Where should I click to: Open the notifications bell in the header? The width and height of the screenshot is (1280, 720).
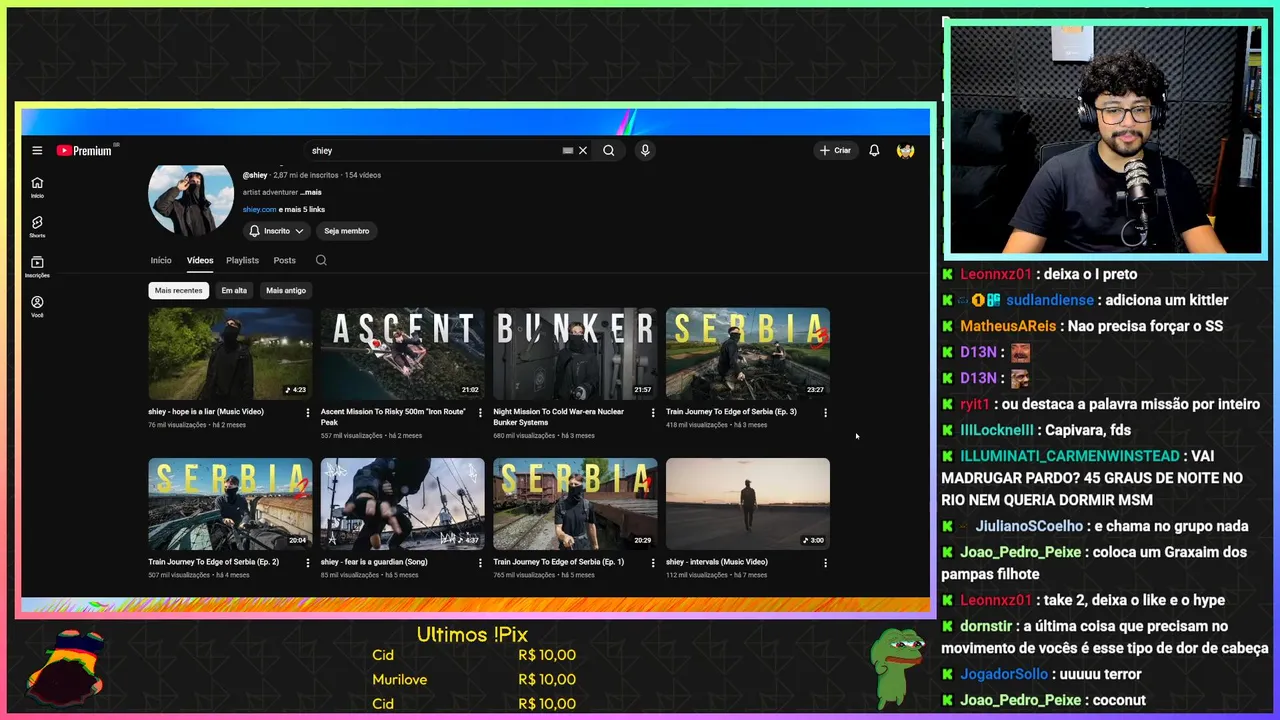point(874,151)
